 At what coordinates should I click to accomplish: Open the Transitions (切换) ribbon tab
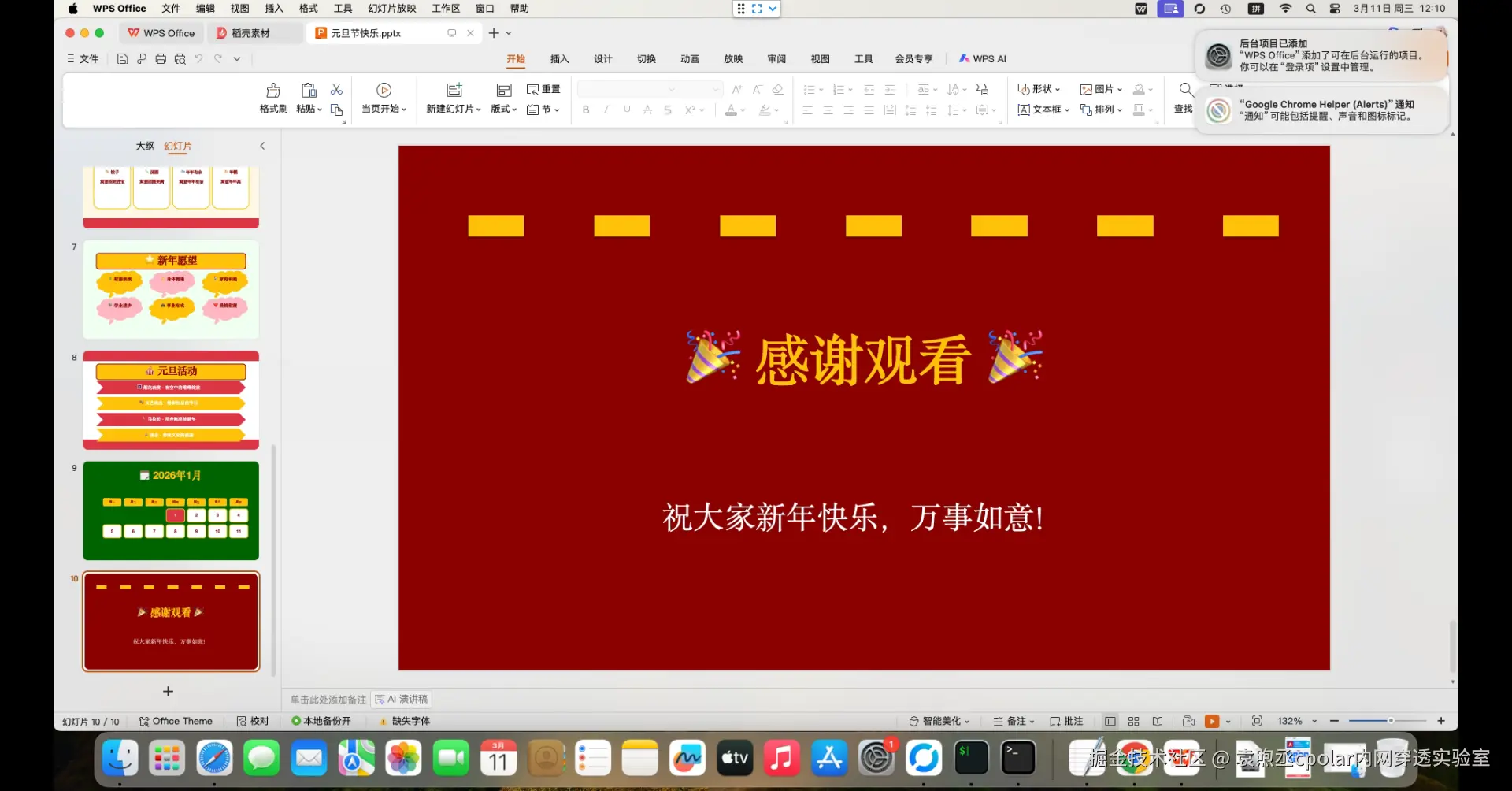[647, 59]
